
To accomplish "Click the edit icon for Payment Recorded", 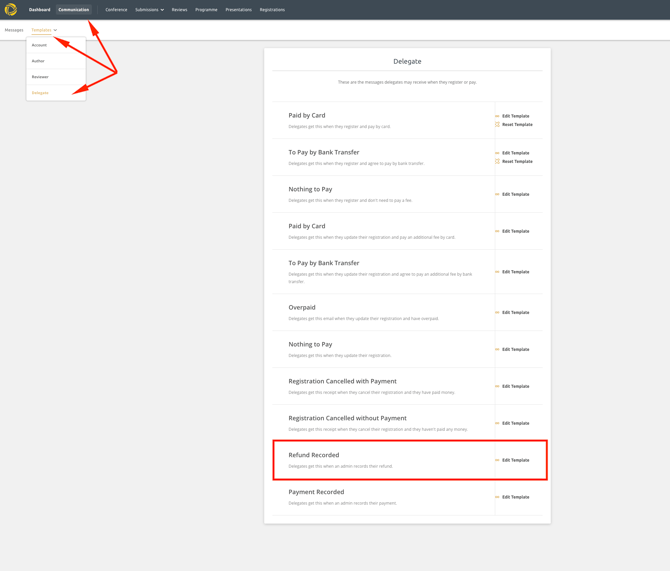I will [x=497, y=497].
